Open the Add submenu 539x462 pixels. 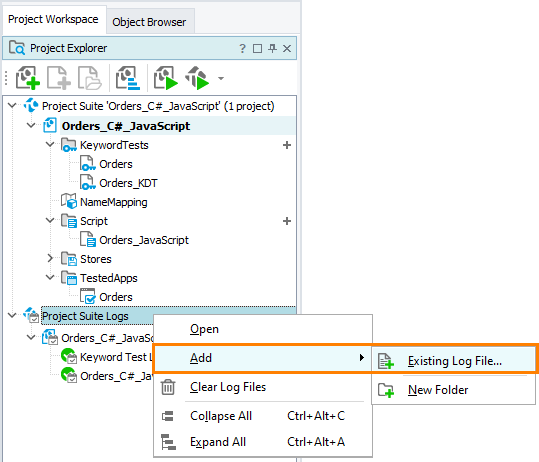pyautogui.click(x=263, y=358)
